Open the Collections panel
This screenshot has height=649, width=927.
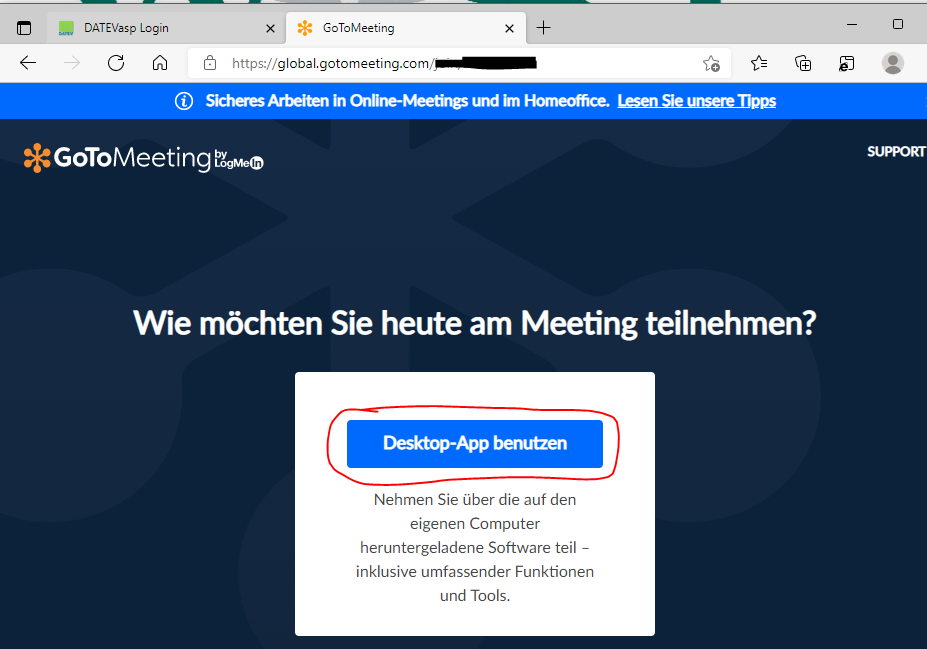[803, 63]
